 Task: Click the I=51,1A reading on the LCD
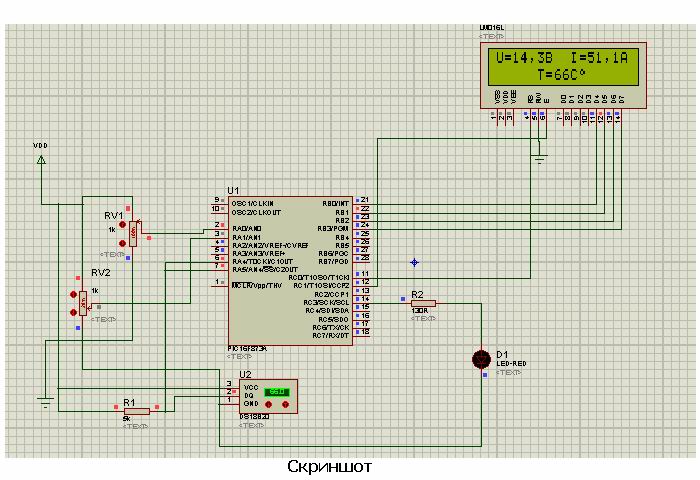(600, 58)
